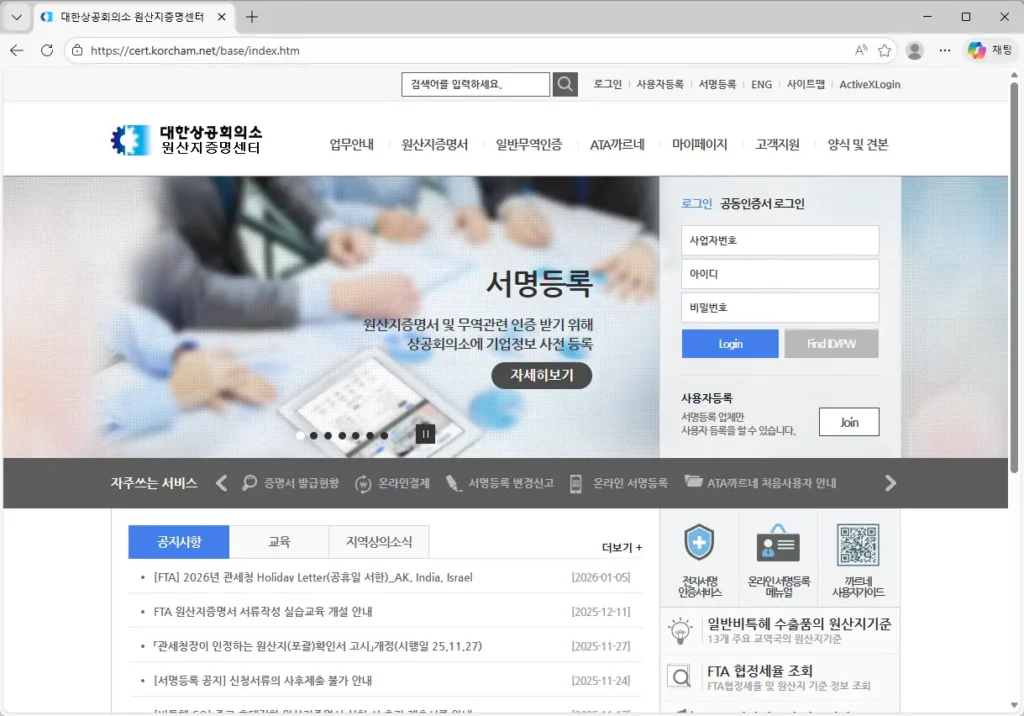Image resolution: width=1024 pixels, height=716 pixels.
Task: Select the first banner slide dot
Action: click(300, 435)
